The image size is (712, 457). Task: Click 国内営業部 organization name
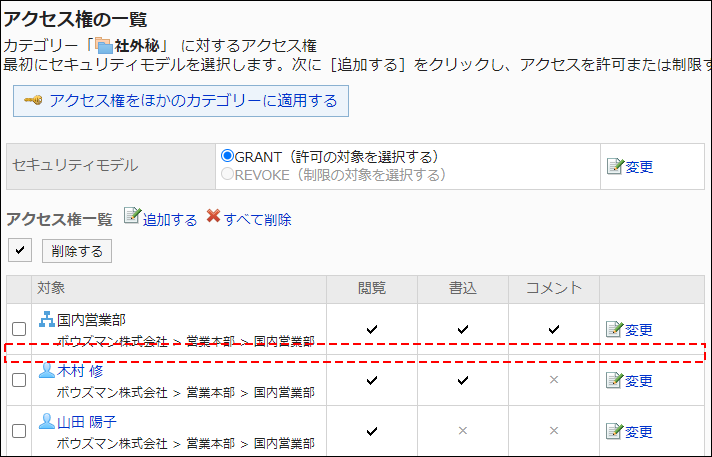click(x=91, y=320)
